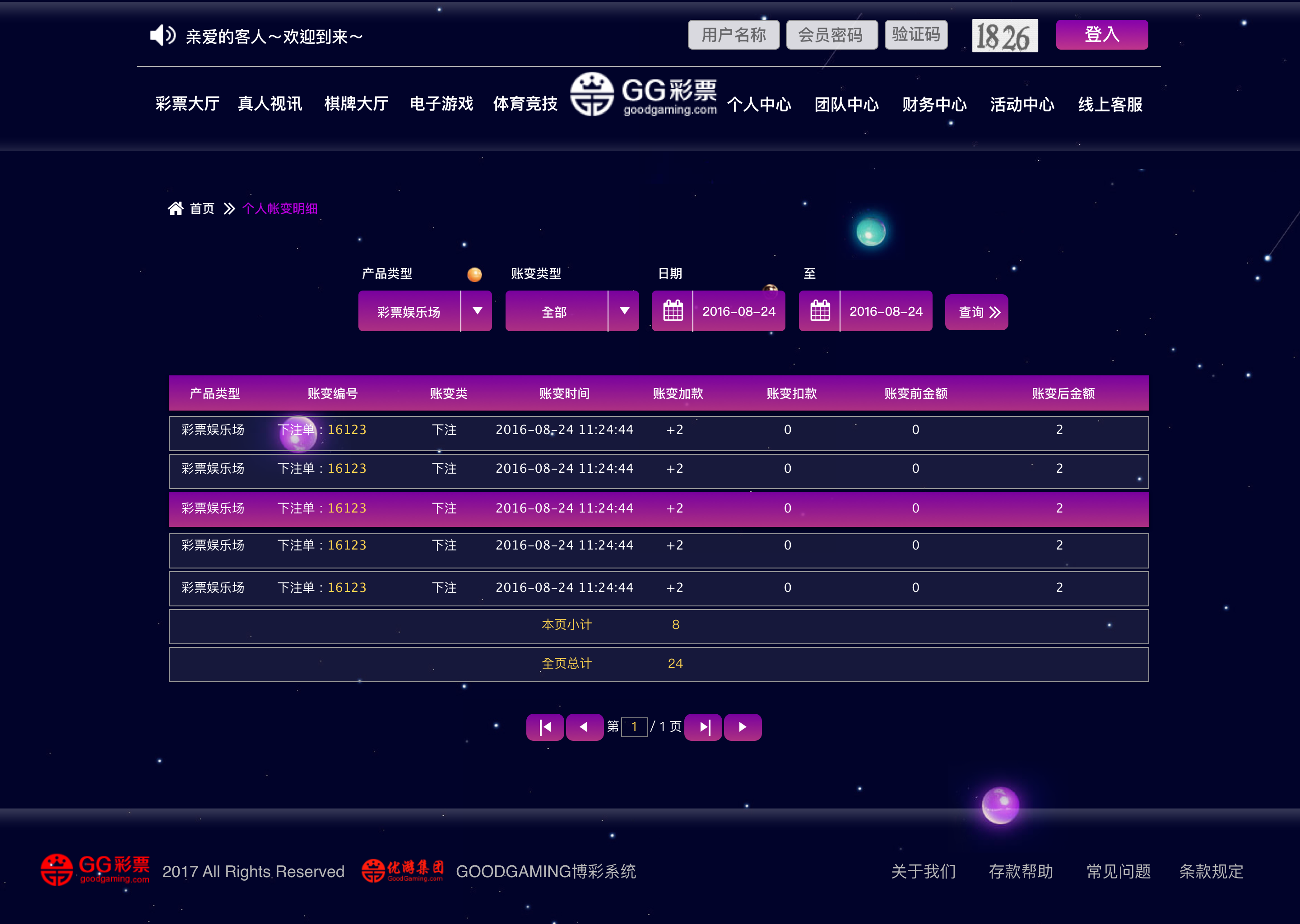Open the 彩票大厅 menu item
This screenshot has width=1300, height=924.
(187, 104)
